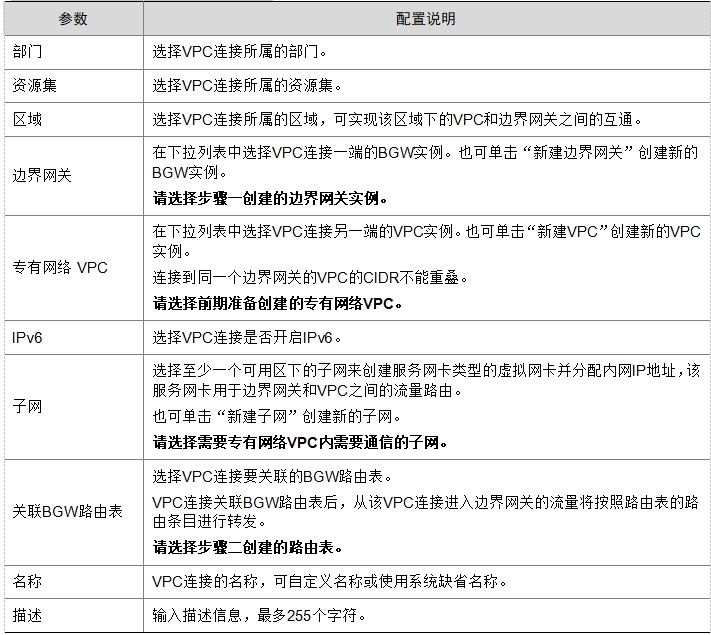The width and height of the screenshot is (711, 635).
Task: Select the '边界网关' parameter cell
Action: 73,176
